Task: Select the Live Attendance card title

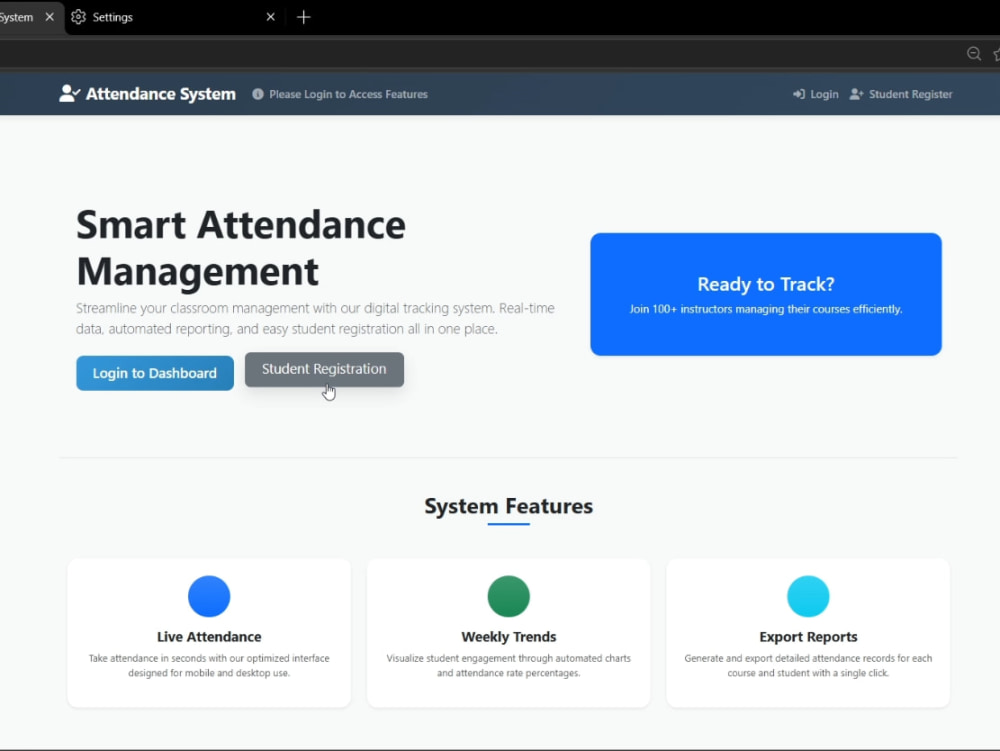Action: click(x=209, y=637)
